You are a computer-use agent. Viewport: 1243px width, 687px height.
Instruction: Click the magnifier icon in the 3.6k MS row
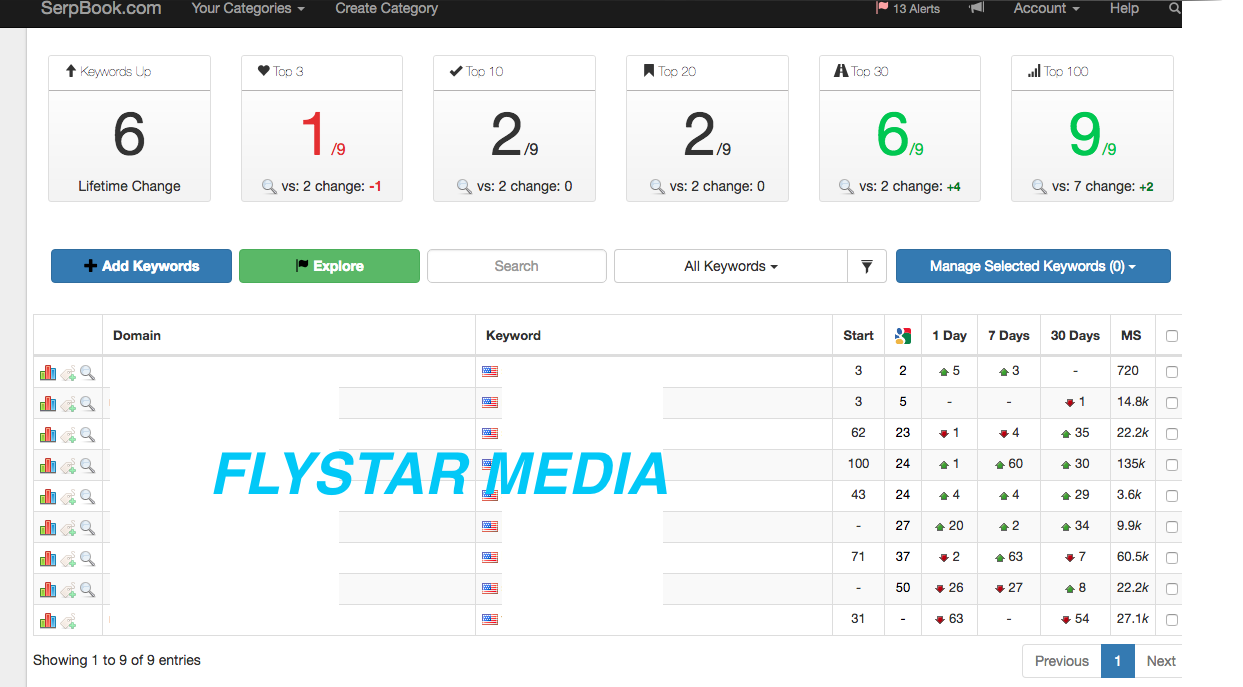[x=88, y=497]
